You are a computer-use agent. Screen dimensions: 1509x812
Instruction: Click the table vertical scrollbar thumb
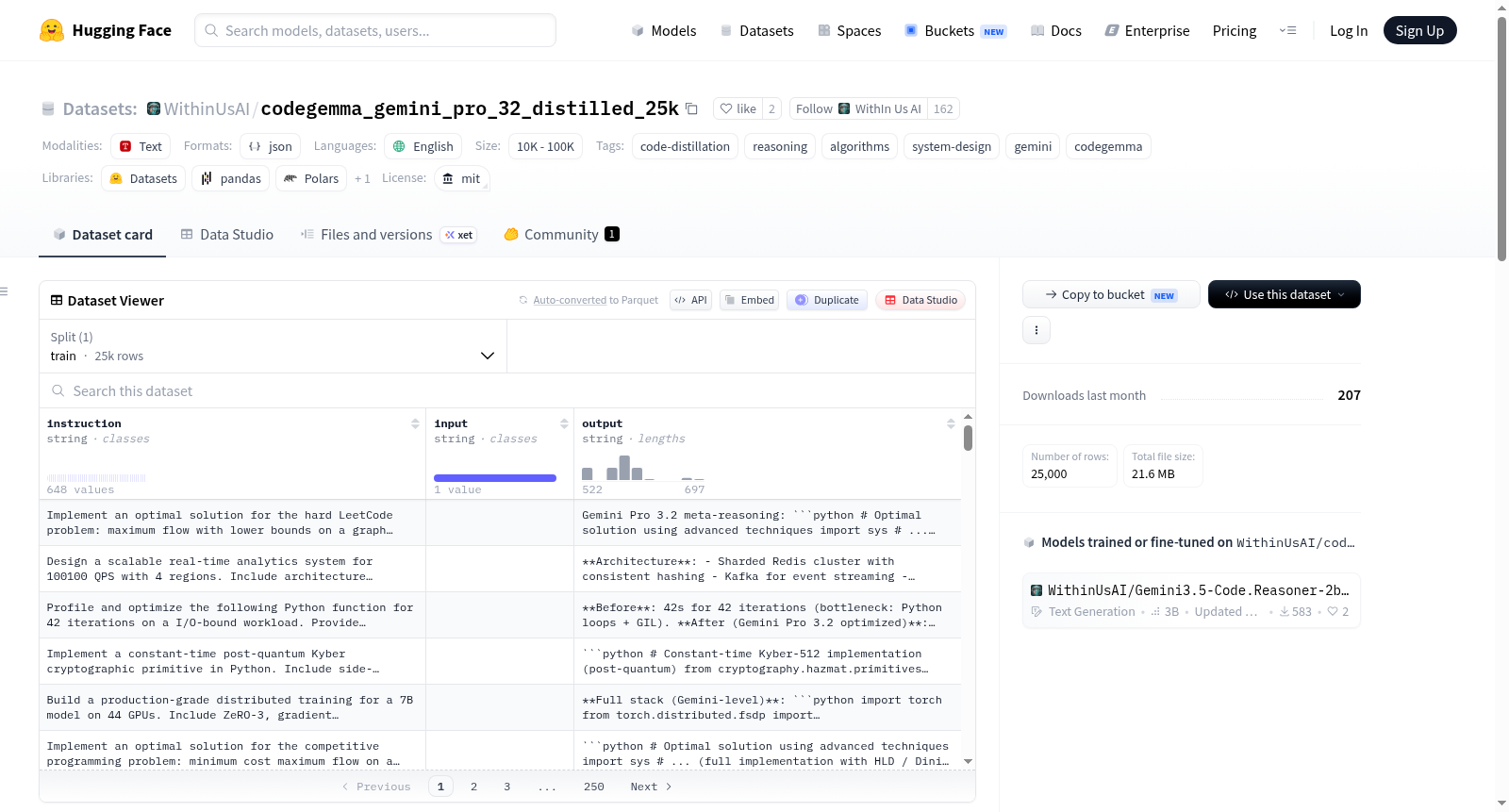point(968,438)
